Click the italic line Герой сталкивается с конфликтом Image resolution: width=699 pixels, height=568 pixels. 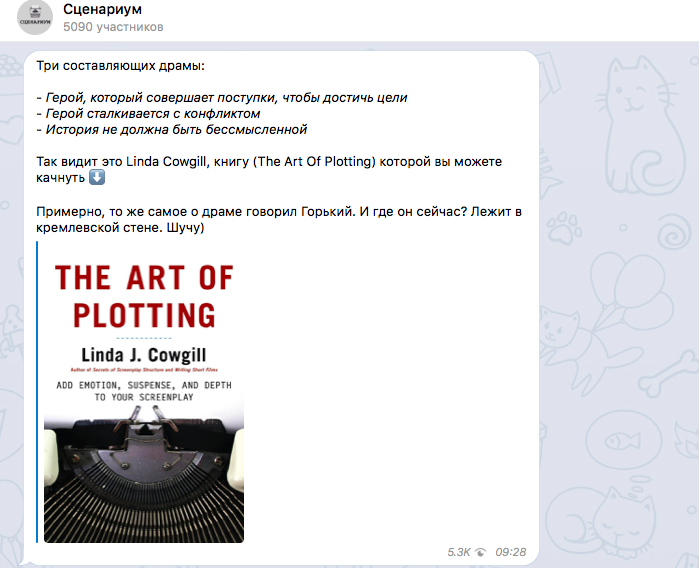(x=148, y=114)
